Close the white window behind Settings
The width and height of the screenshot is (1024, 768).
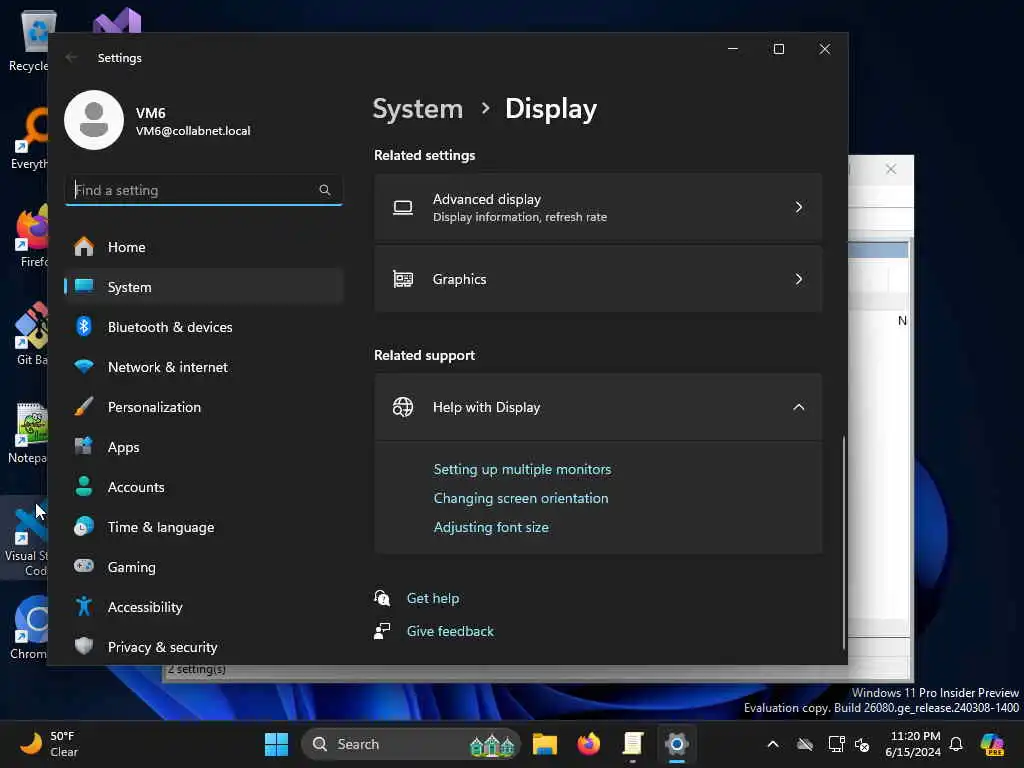pyautogui.click(x=891, y=169)
